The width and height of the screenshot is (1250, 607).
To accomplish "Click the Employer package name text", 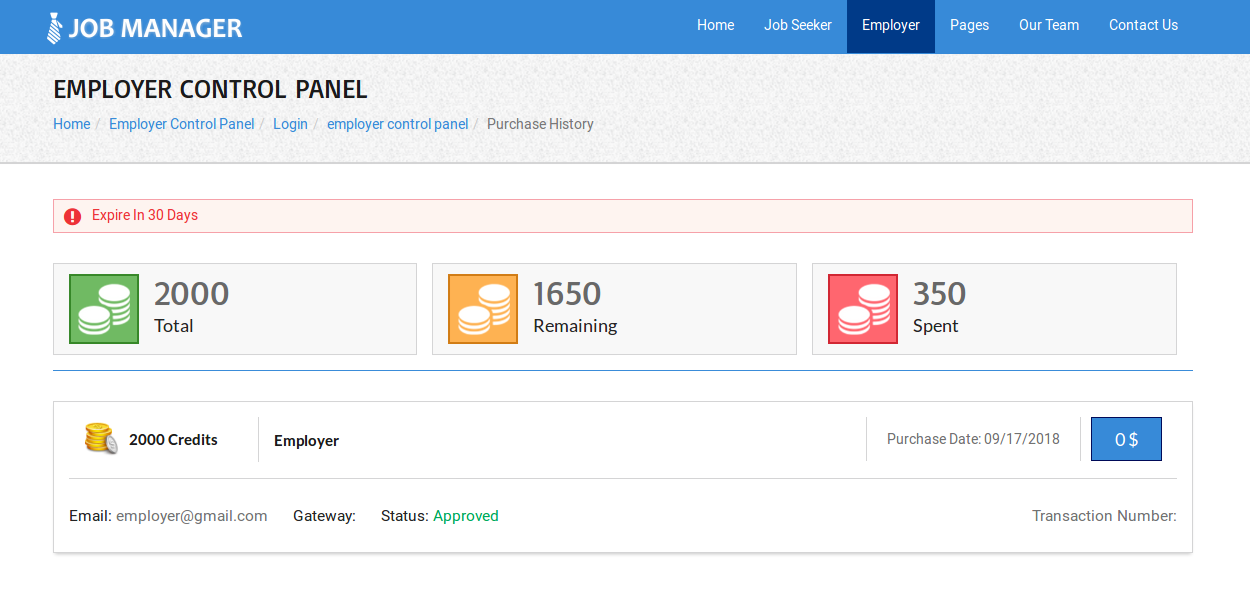I will pos(306,441).
